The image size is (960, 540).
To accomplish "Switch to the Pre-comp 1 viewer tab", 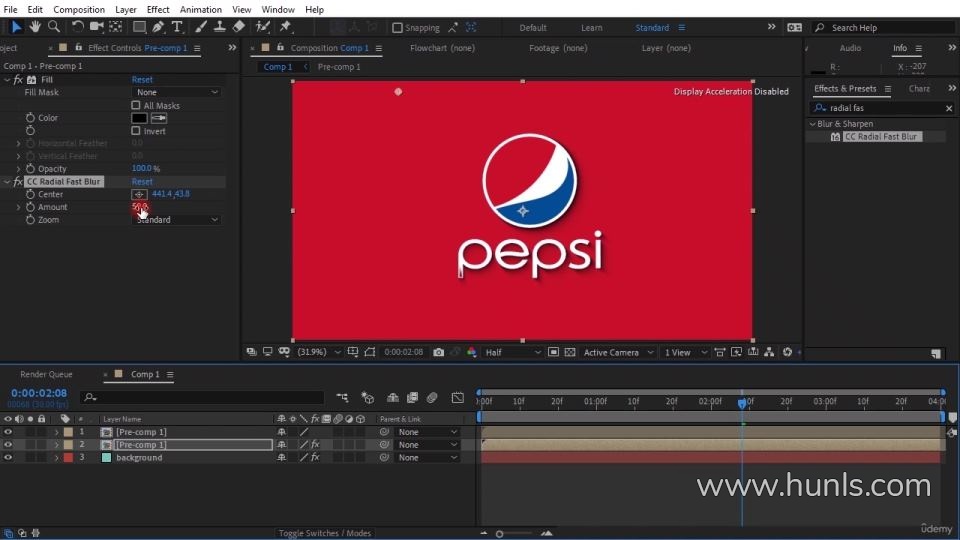I will click(337, 67).
